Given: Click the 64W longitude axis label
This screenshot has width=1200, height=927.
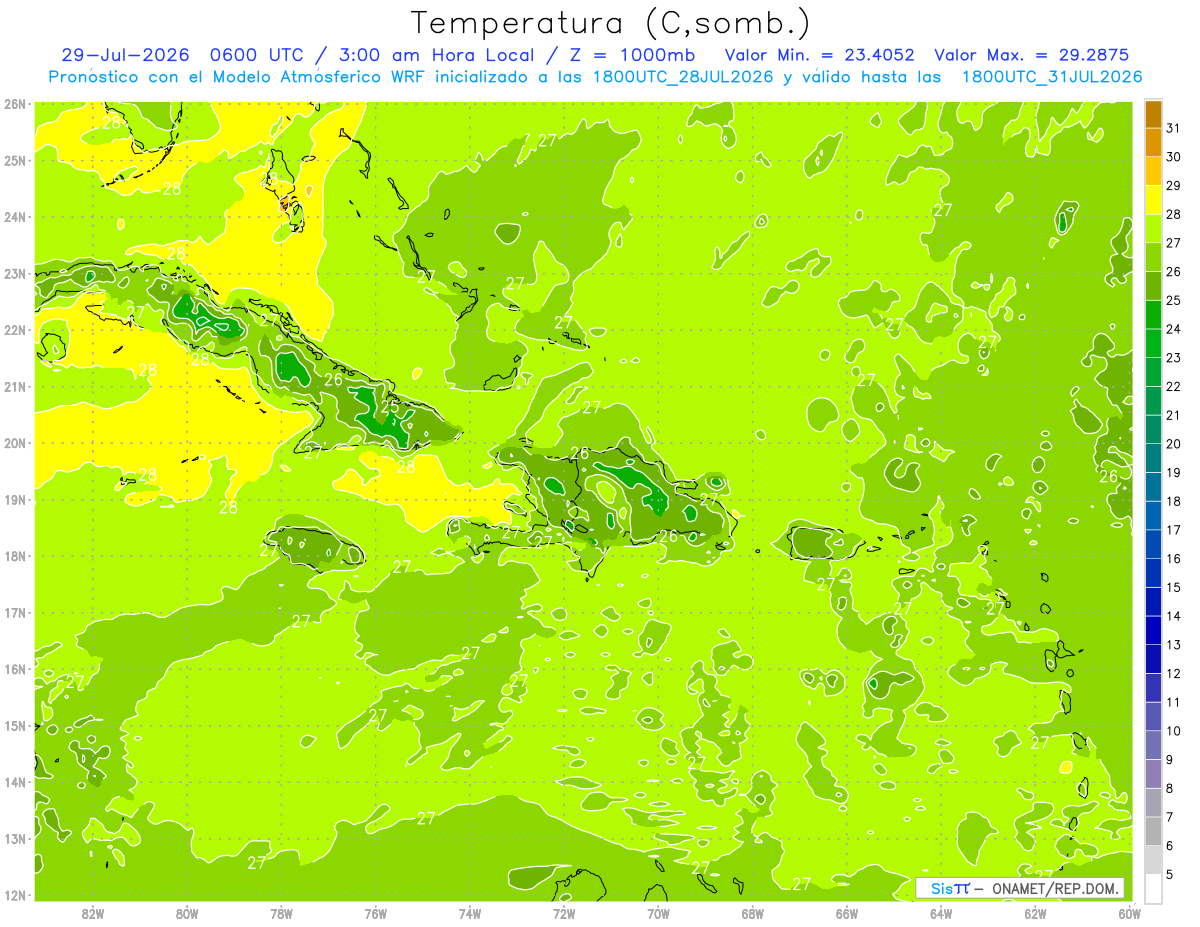Looking at the screenshot, I should click(941, 913).
